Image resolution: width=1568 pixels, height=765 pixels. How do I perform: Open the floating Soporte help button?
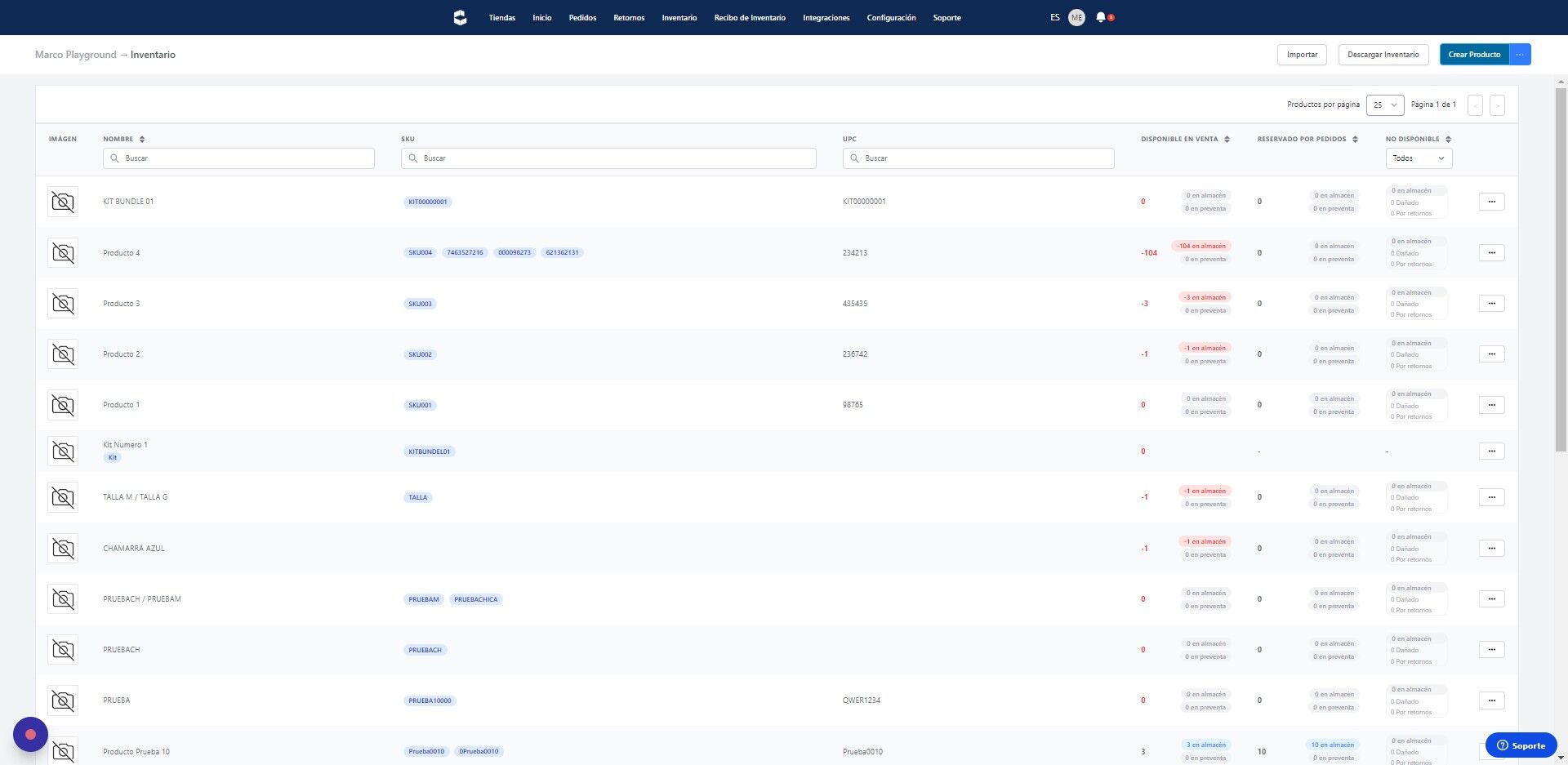1521,745
